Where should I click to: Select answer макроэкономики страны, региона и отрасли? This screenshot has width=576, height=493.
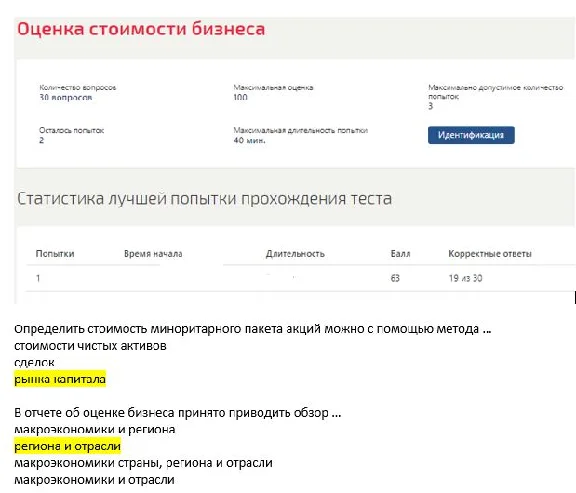143,463
